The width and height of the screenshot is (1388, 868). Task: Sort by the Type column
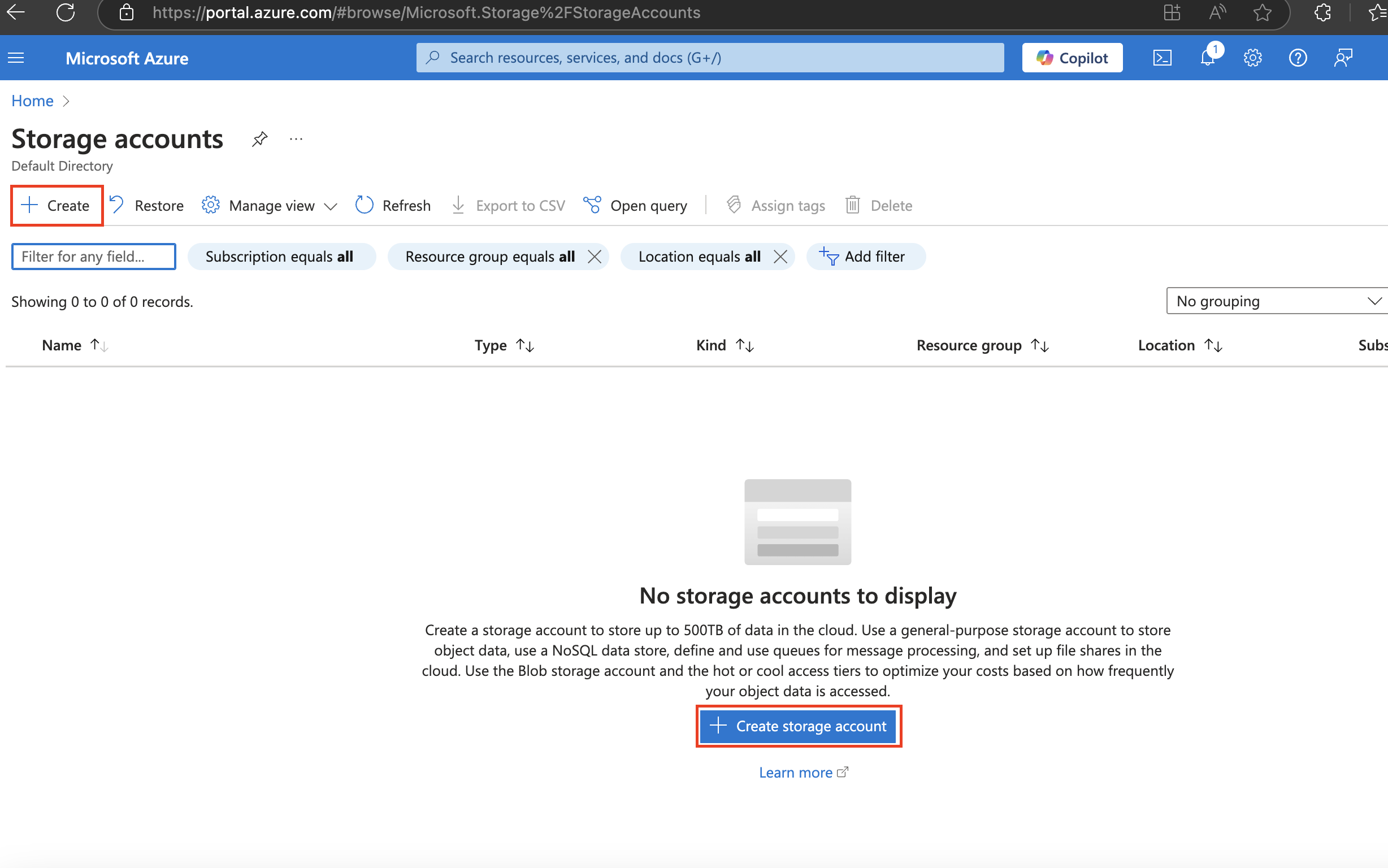[504, 345]
